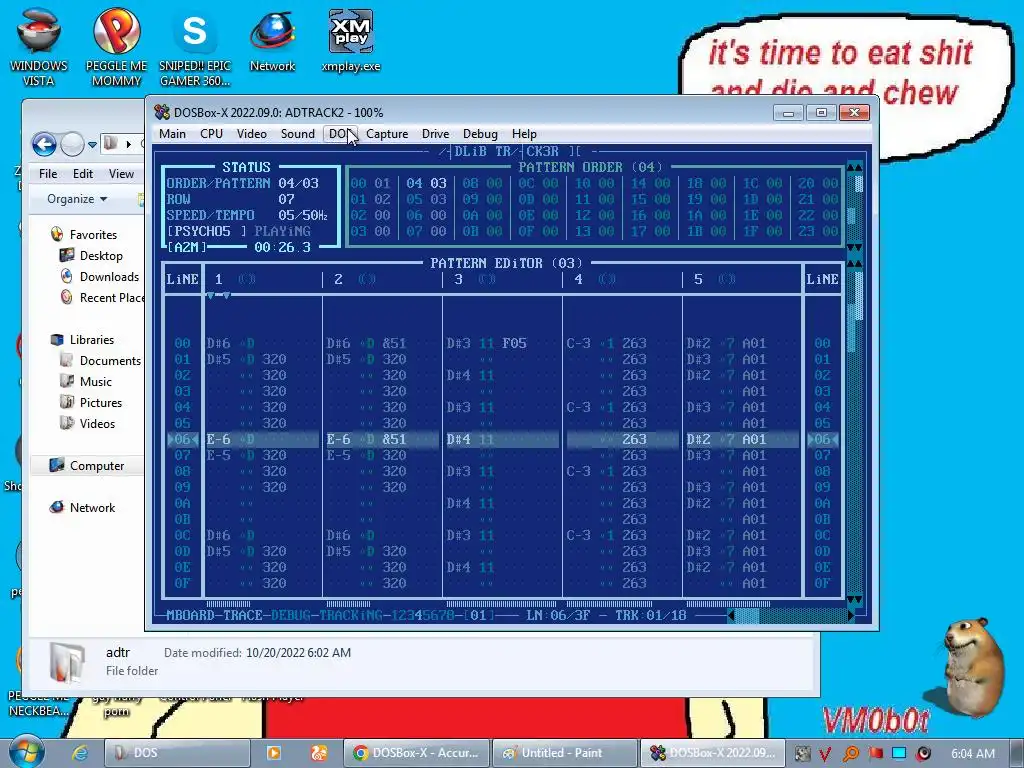Click the DOSBox-X 2022.09 taskbar button
Viewport: 1024px width, 768px height.
[x=713, y=753]
